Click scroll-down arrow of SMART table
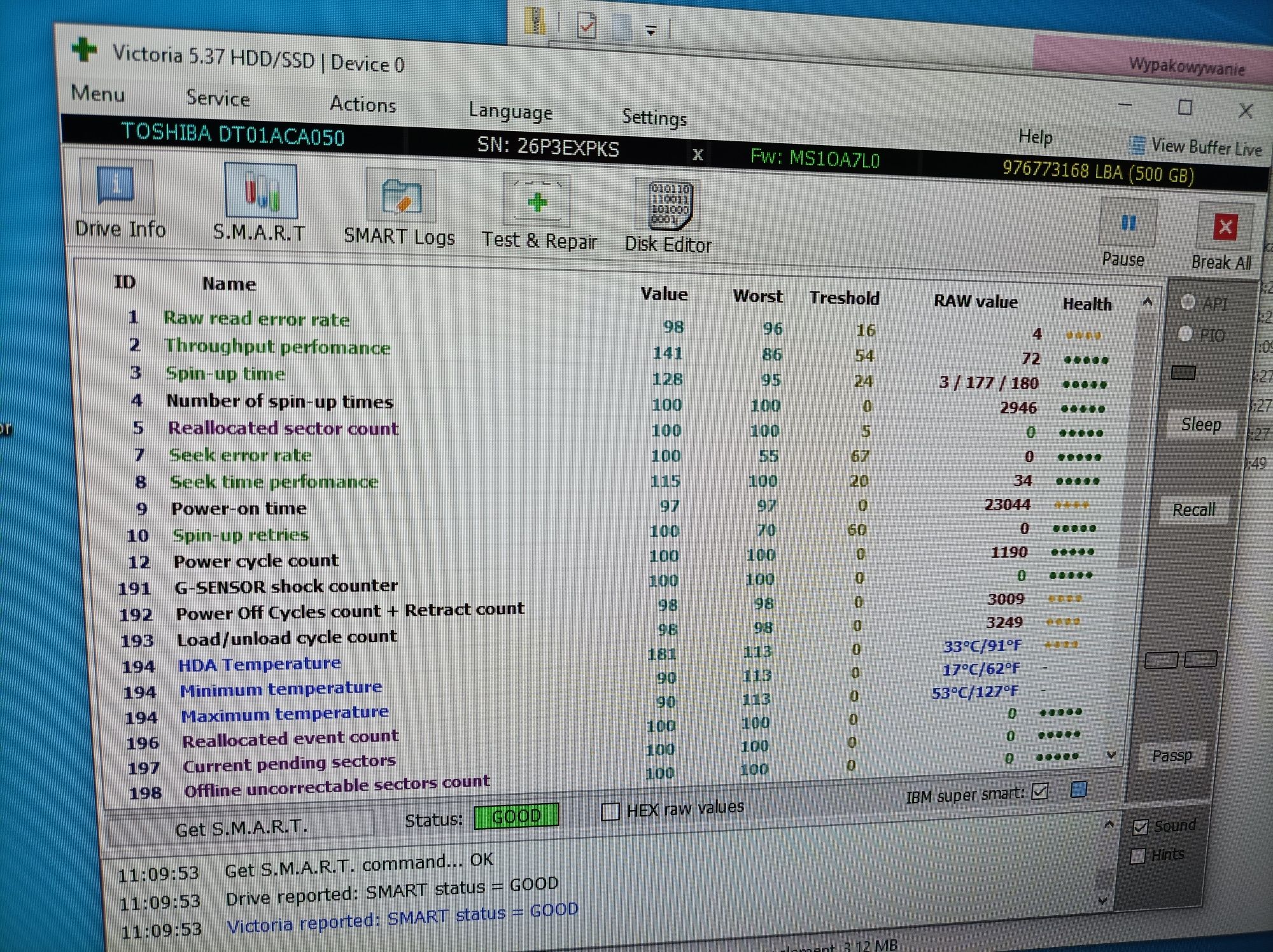1273x952 pixels. tap(1111, 755)
